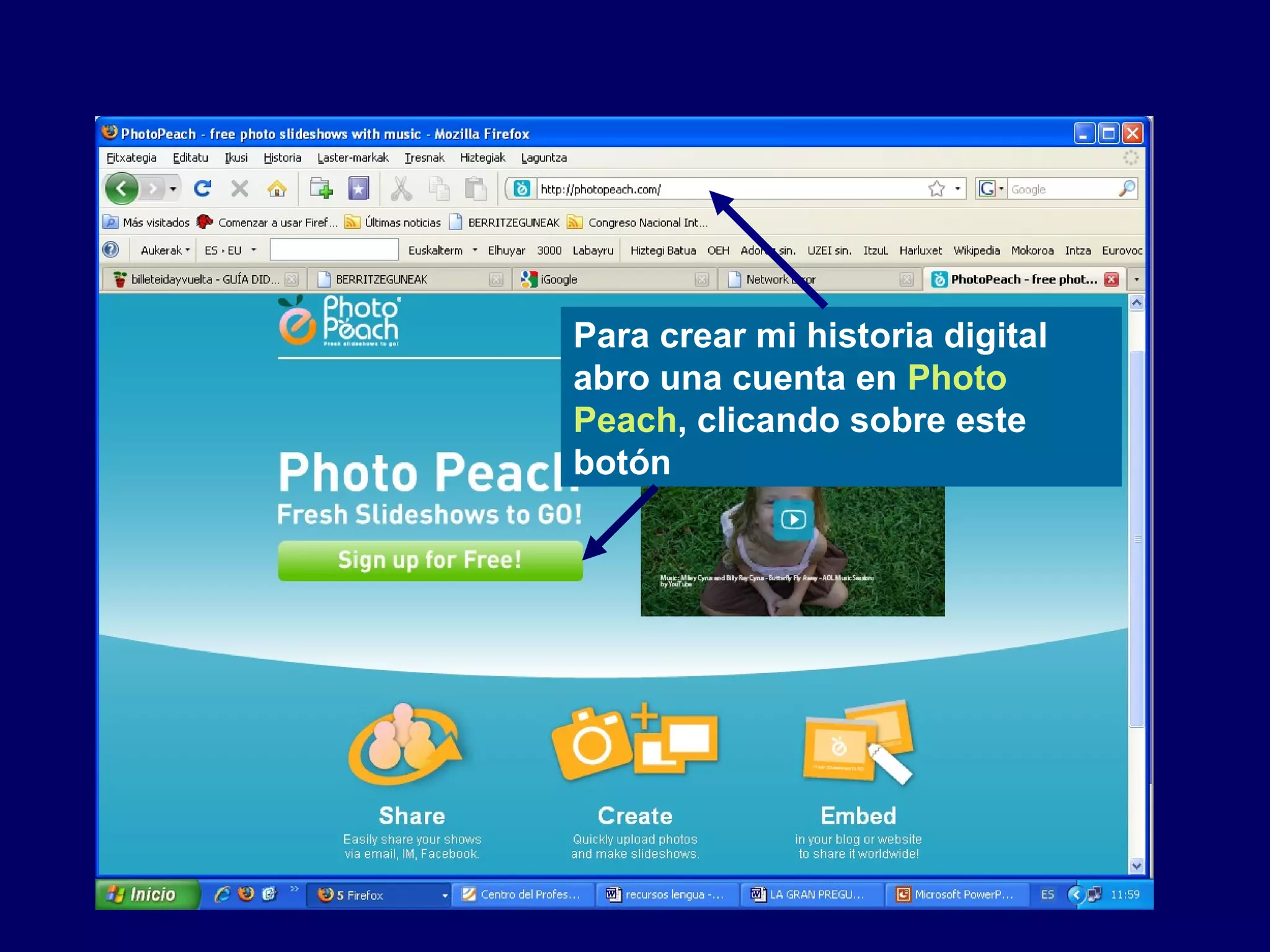1270x952 pixels.
Task: Open the list all tabs dropdown
Action: [1136, 280]
